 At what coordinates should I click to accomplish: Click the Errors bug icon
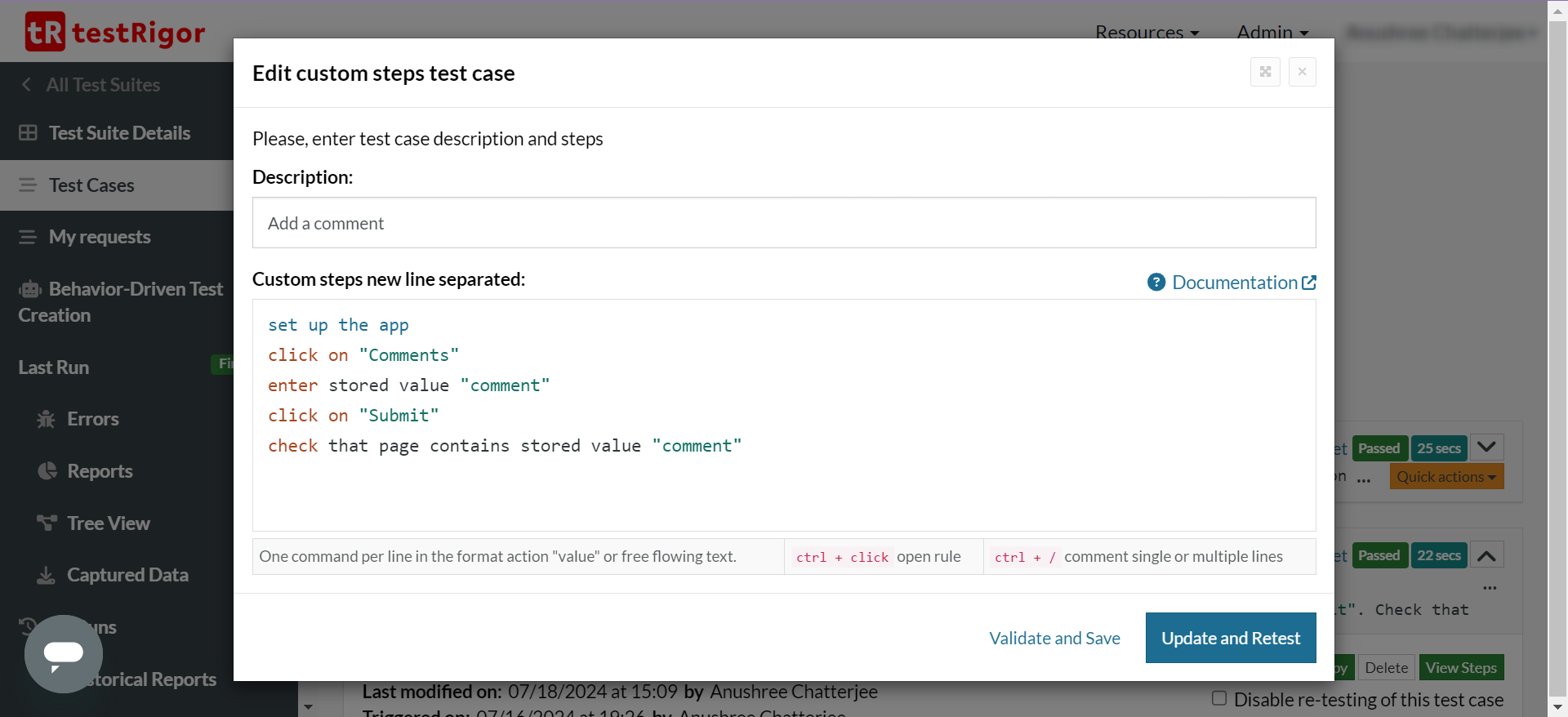pyautogui.click(x=47, y=419)
